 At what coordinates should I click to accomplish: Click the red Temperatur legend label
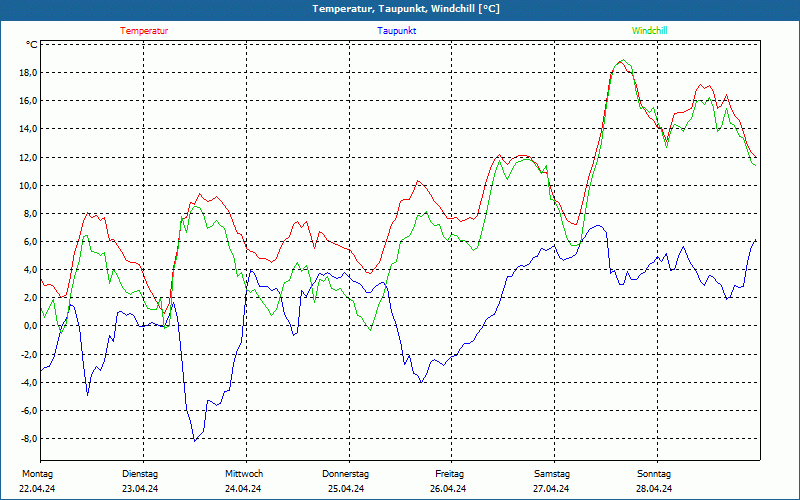pos(144,31)
